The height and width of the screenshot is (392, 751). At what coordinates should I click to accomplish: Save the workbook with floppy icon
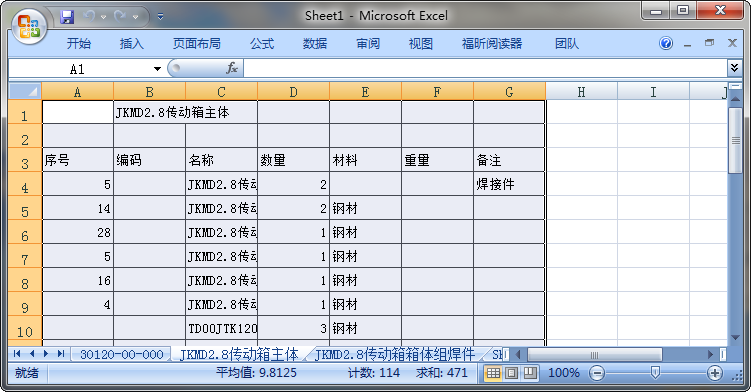(67, 17)
